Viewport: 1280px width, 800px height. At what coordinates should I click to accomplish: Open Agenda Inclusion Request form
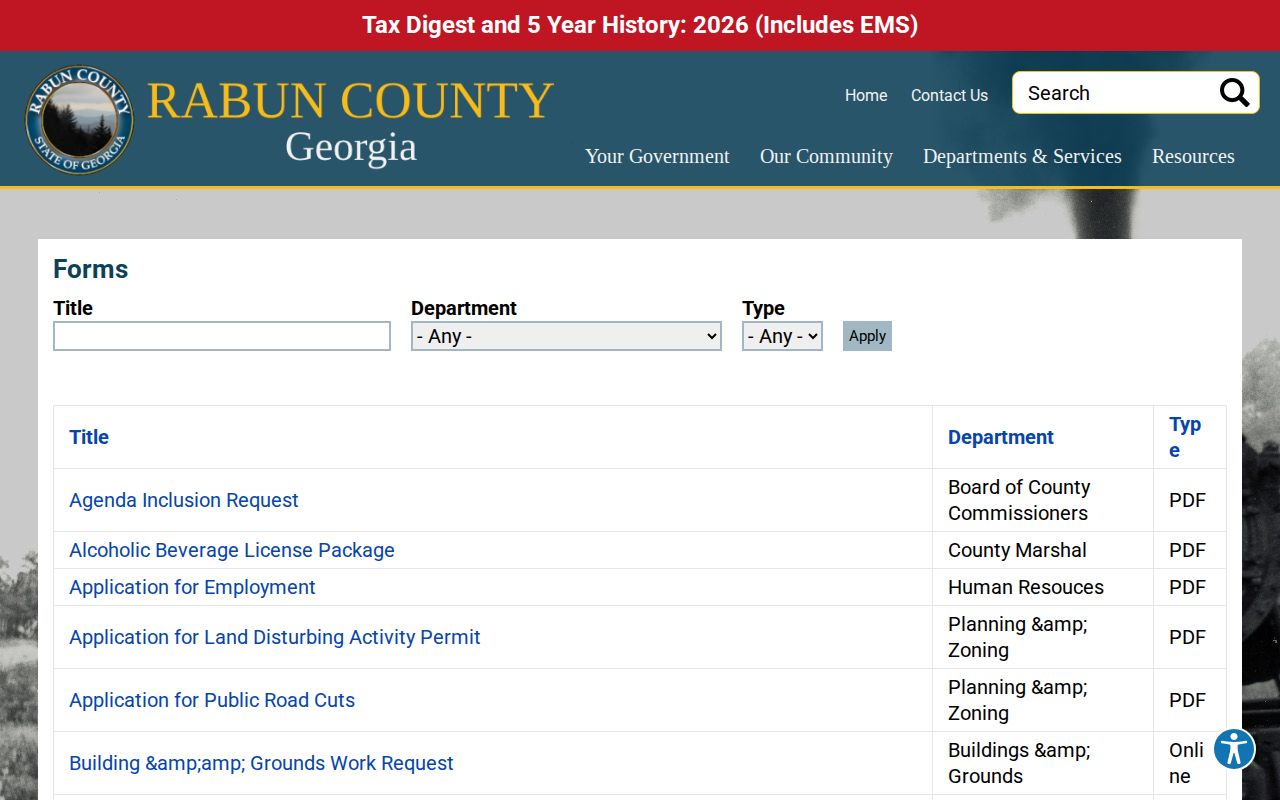[x=184, y=500]
